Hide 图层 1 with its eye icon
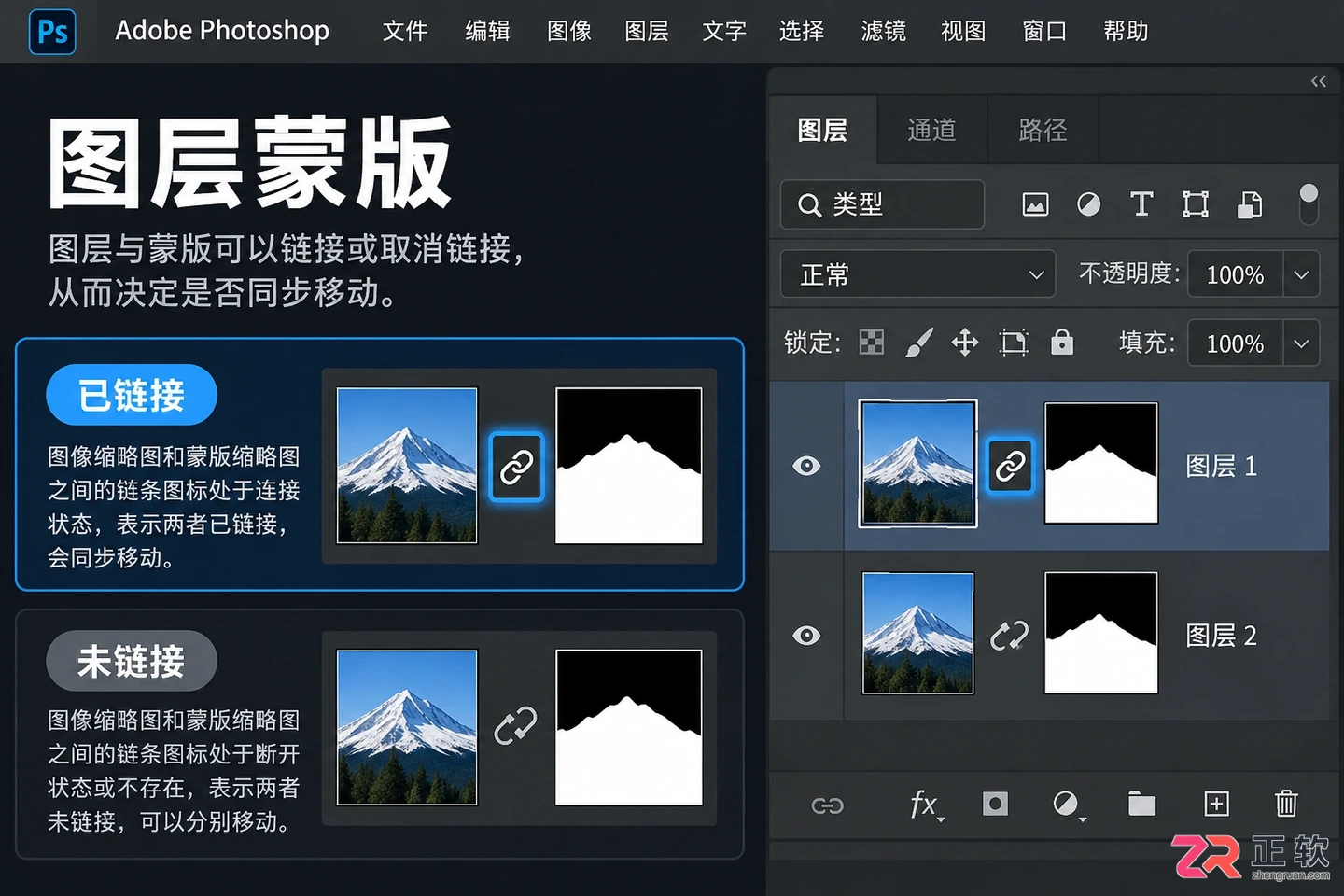This screenshot has height=896, width=1344. 806,465
